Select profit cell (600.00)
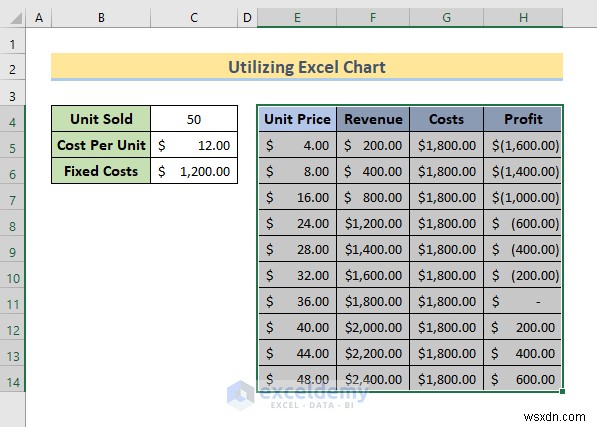This screenshot has width=597, height=427. tap(523, 223)
